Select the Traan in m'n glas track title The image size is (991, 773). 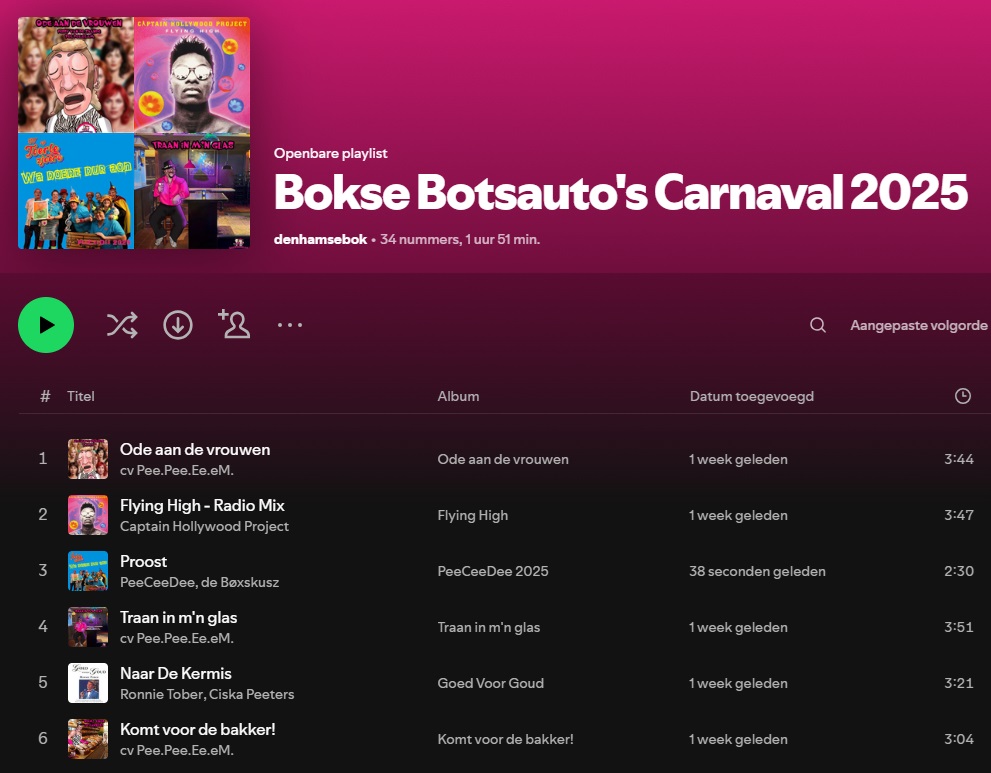(178, 617)
